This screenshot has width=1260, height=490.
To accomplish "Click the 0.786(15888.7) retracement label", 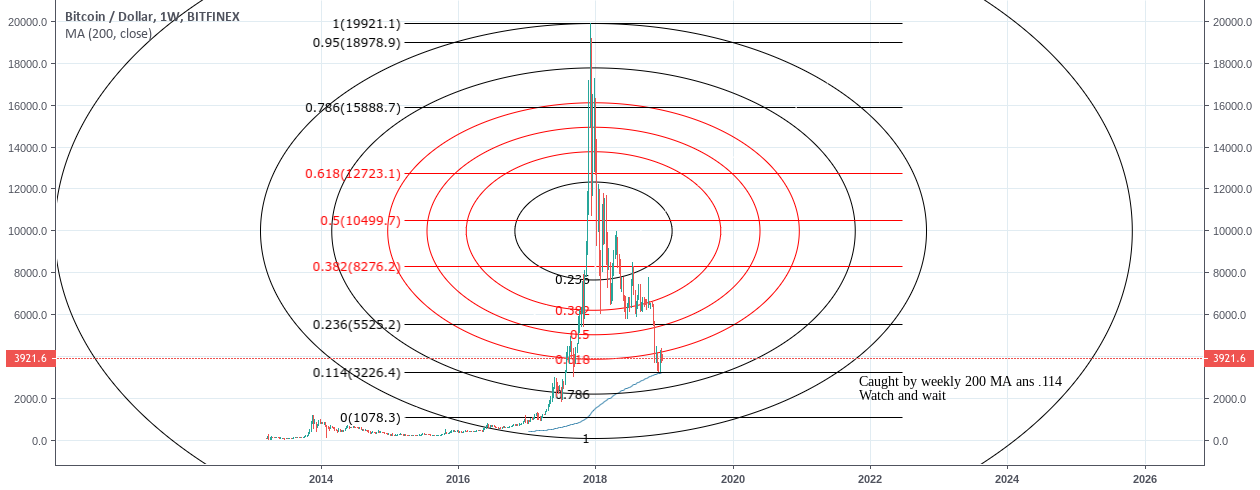I will [x=353, y=108].
